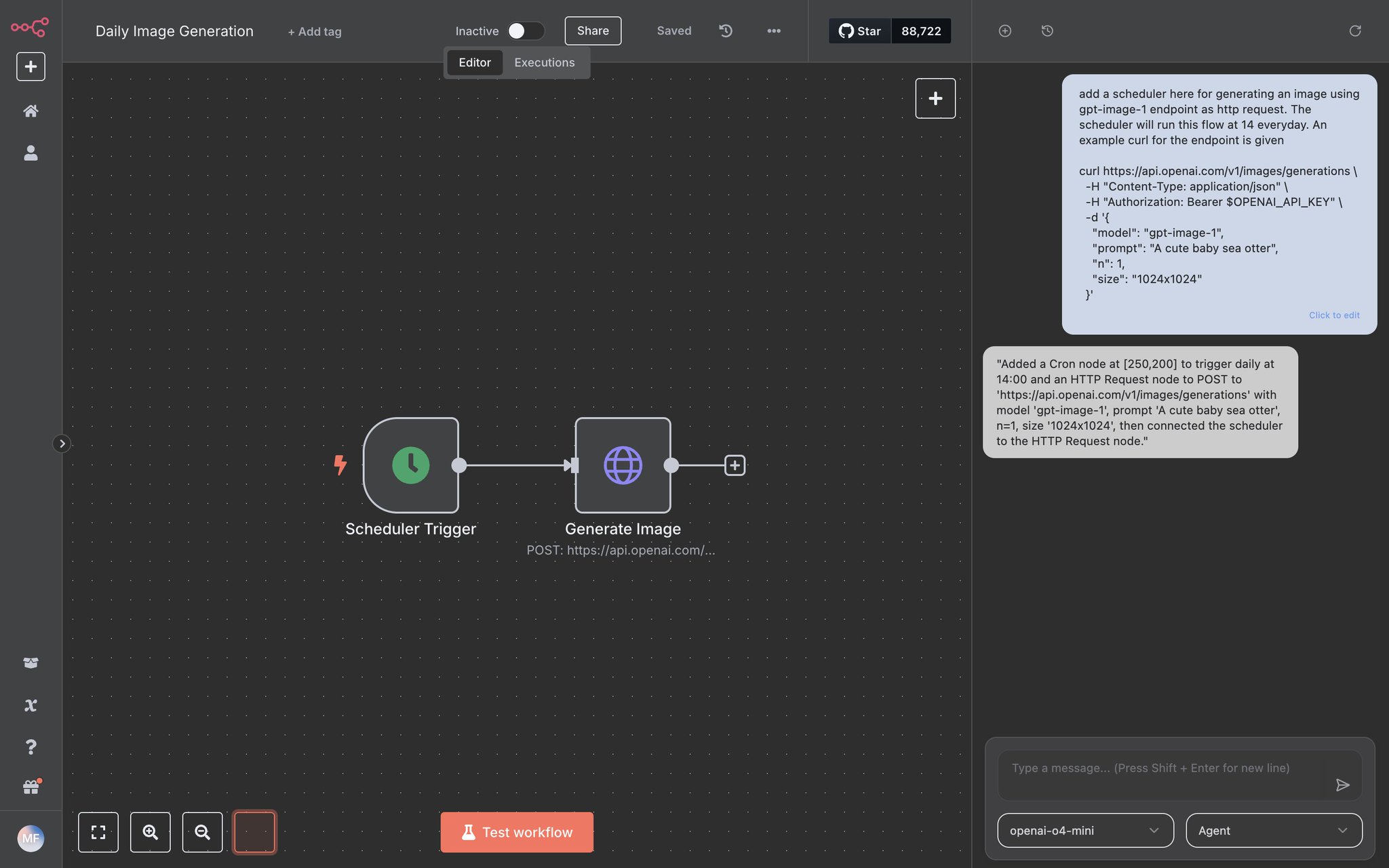The height and width of the screenshot is (868, 1389).
Task: Click the user message with the curl example
Action: click(1219, 204)
